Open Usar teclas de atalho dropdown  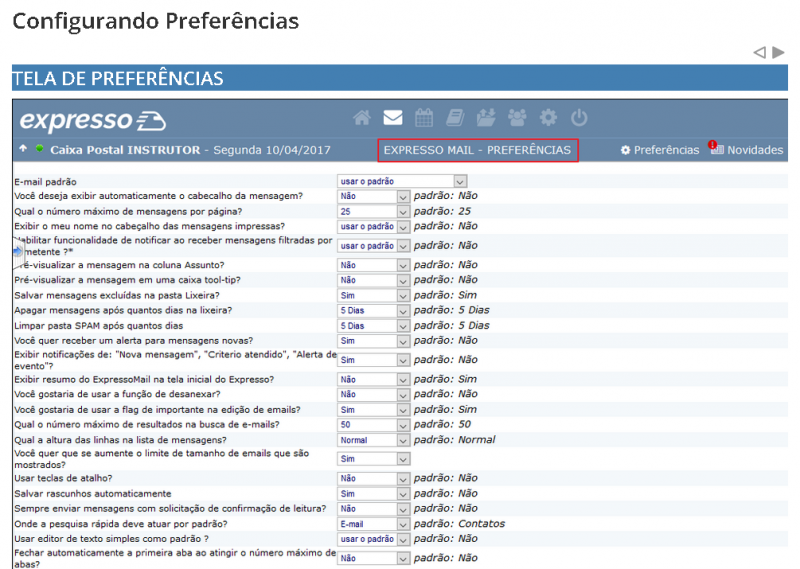click(x=373, y=479)
